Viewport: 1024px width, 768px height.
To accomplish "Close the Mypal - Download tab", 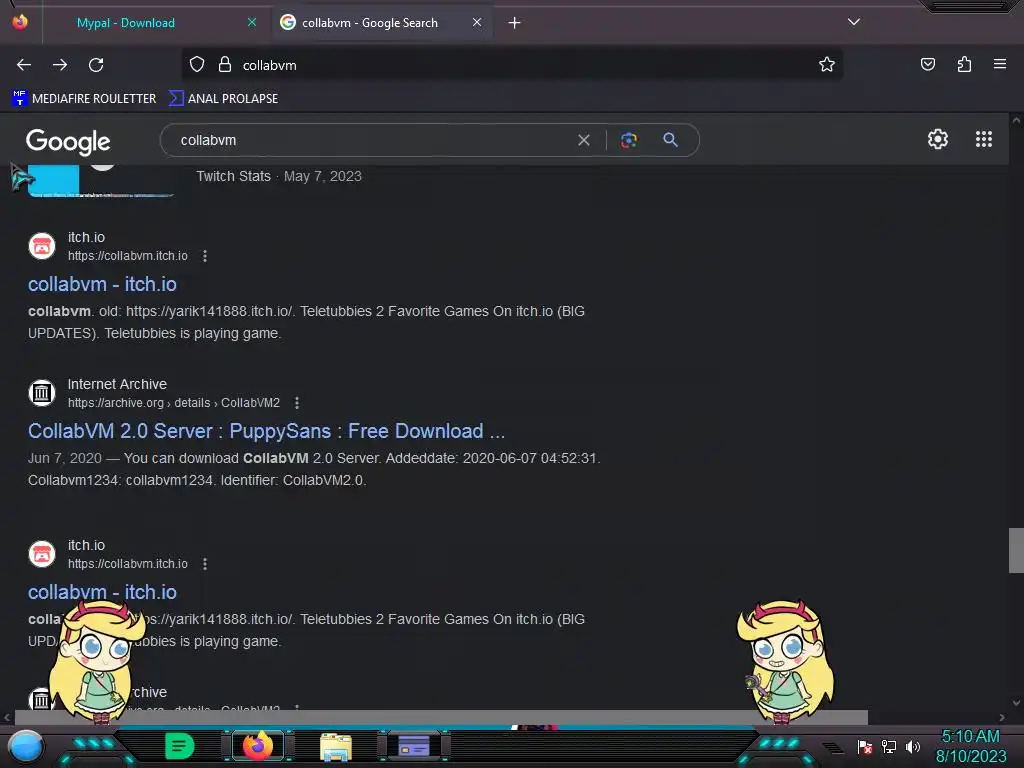I will tap(252, 22).
